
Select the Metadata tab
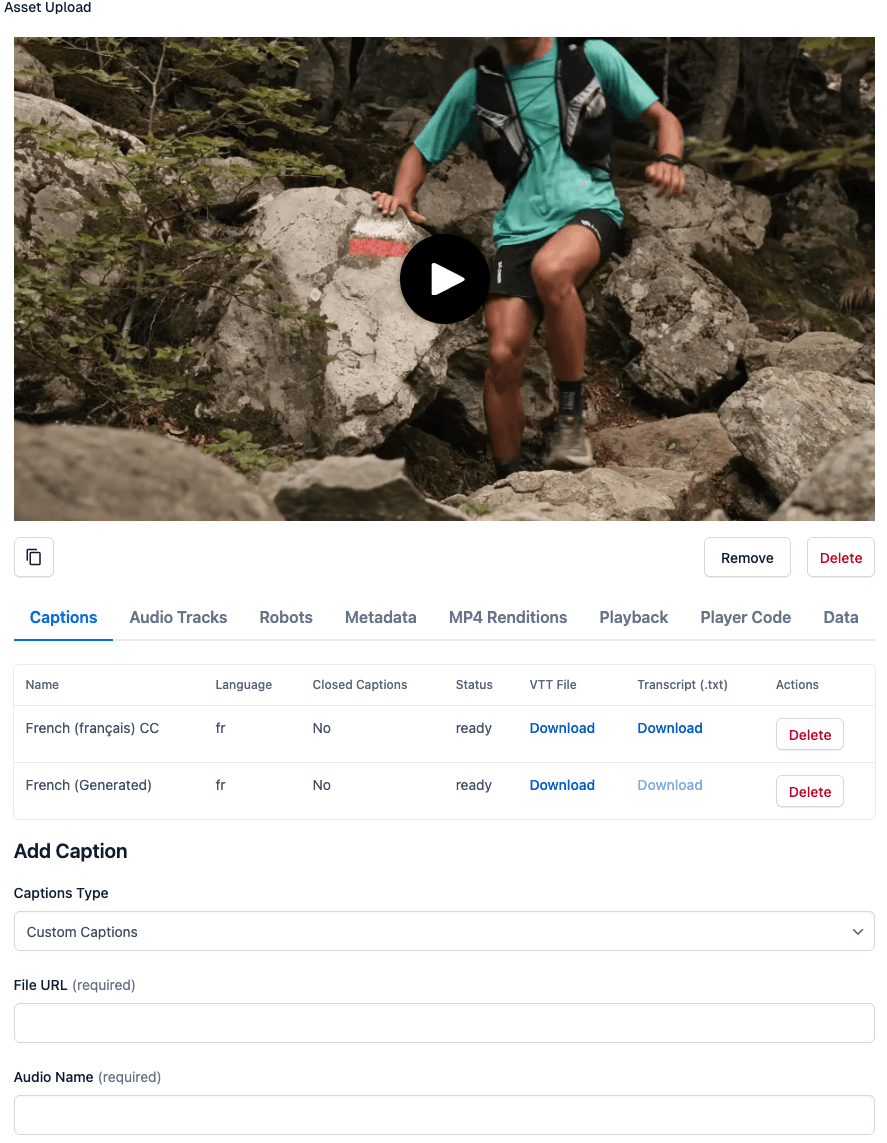coord(380,617)
